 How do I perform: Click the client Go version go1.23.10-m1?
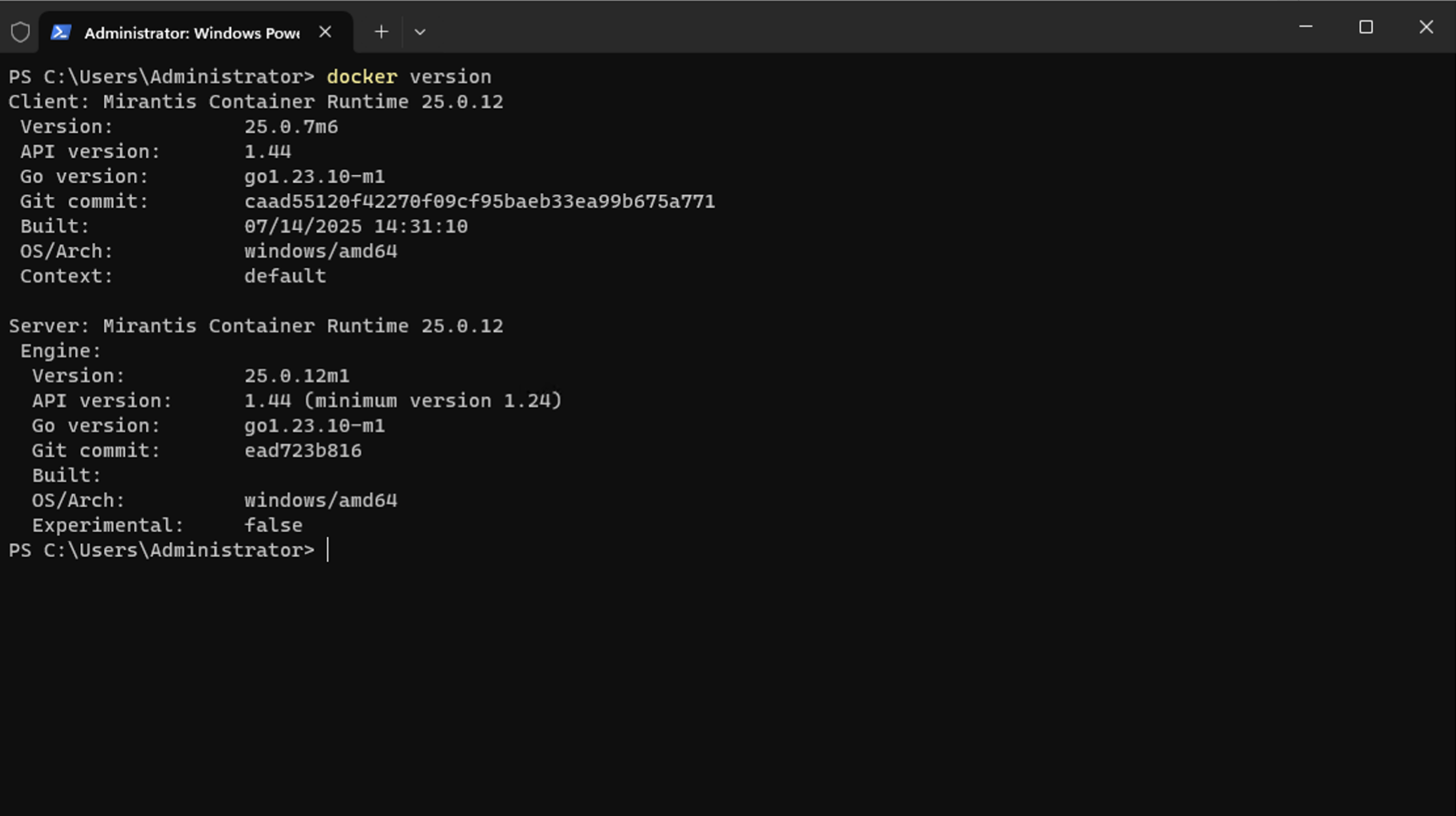pyautogui.click(x=315, y=176)
